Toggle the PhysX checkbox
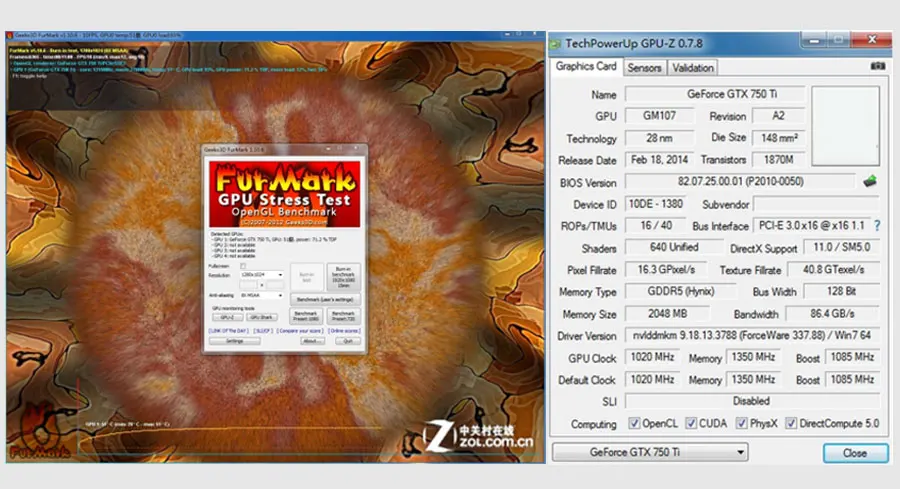The image size is (900, 489). (741, 424)
